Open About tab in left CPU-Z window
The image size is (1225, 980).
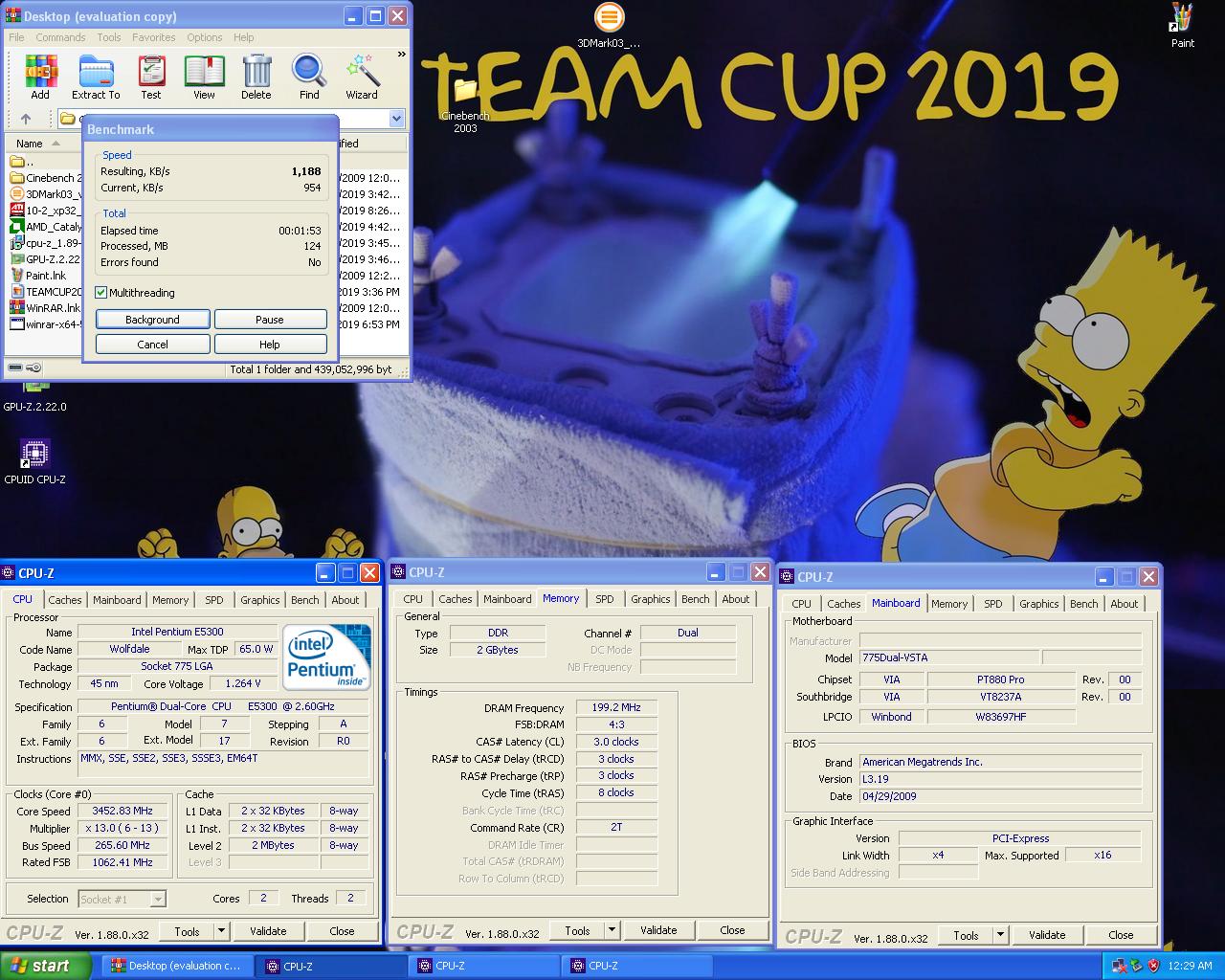[x=345, y=600]
